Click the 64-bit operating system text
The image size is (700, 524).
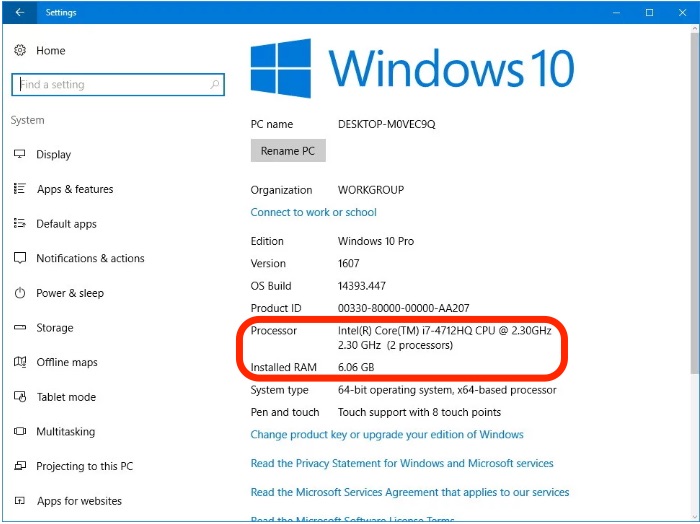point(447,390)
